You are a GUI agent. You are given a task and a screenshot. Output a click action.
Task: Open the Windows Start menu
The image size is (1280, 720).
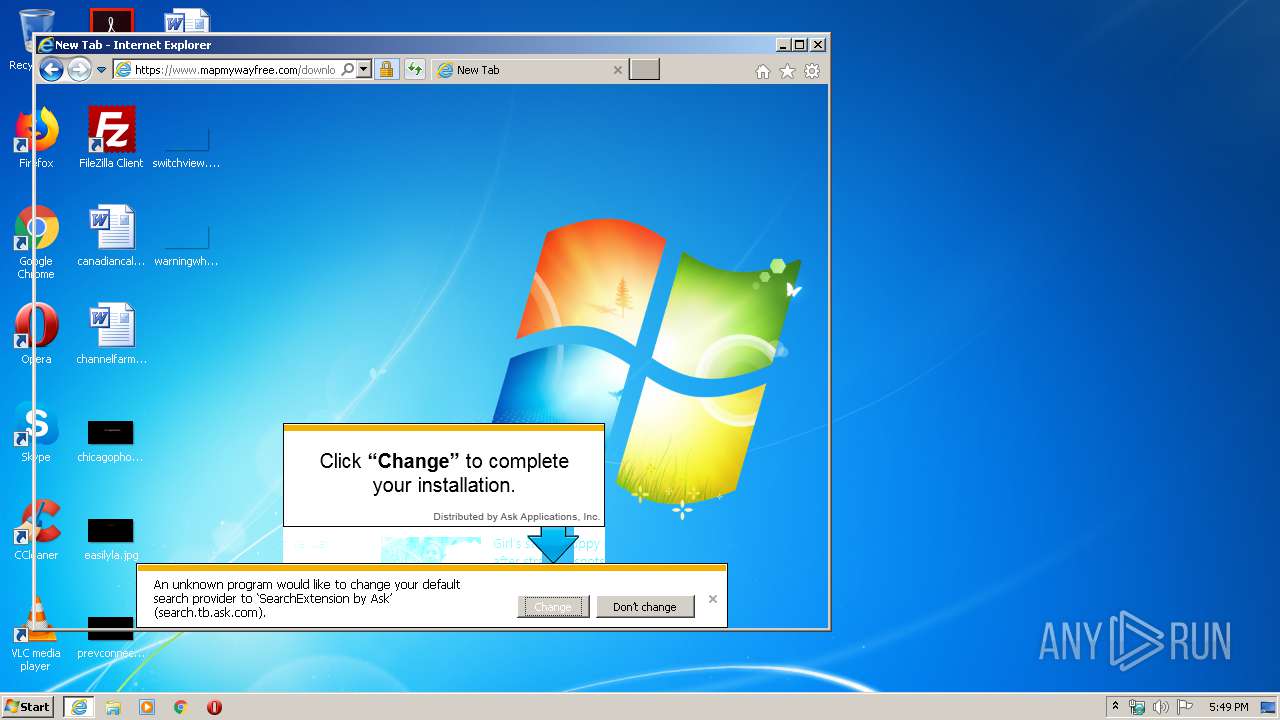tap(28, 706)
